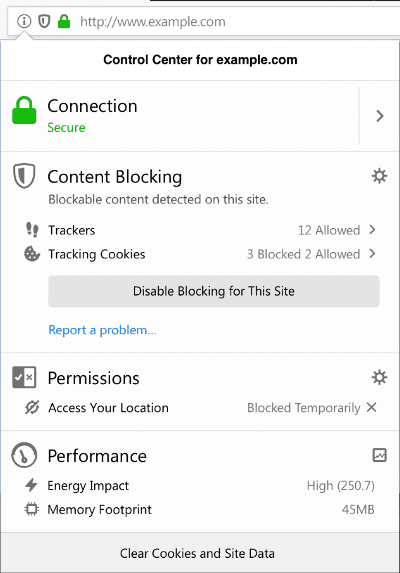
Task: Click the site information icon in address bar
Action: [24, 21]
